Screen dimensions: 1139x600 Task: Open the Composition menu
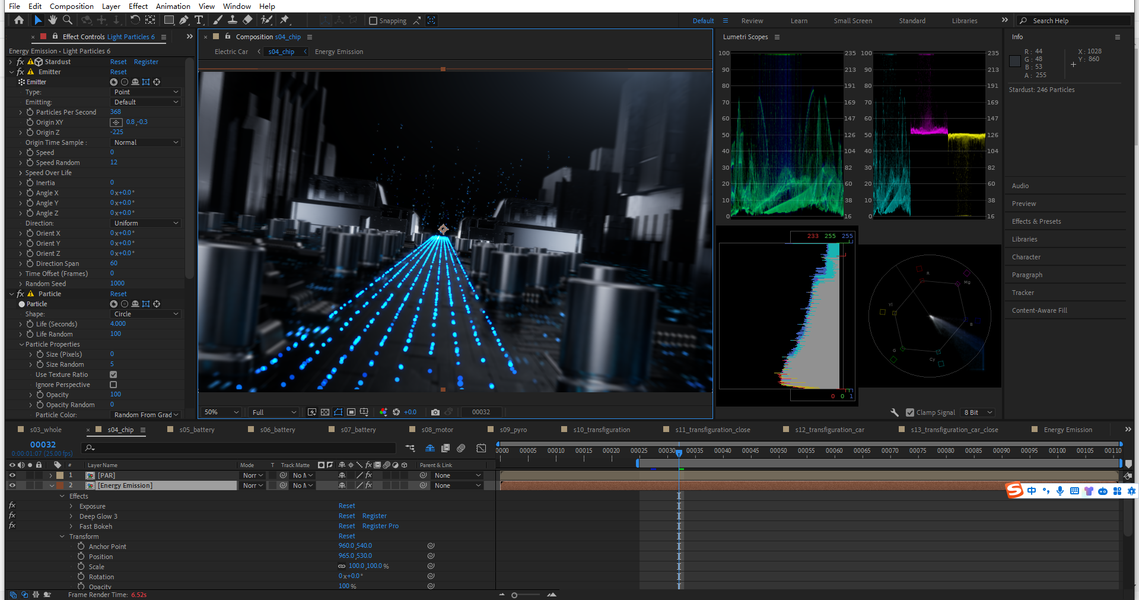[x=71, y=6]
